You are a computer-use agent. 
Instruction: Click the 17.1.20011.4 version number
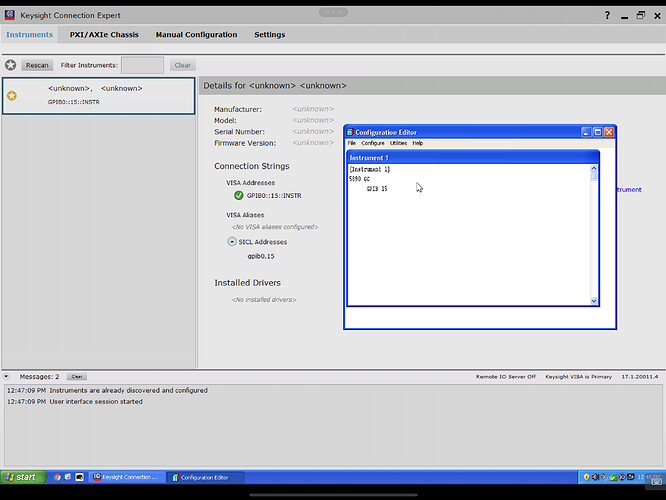(640, 376)
